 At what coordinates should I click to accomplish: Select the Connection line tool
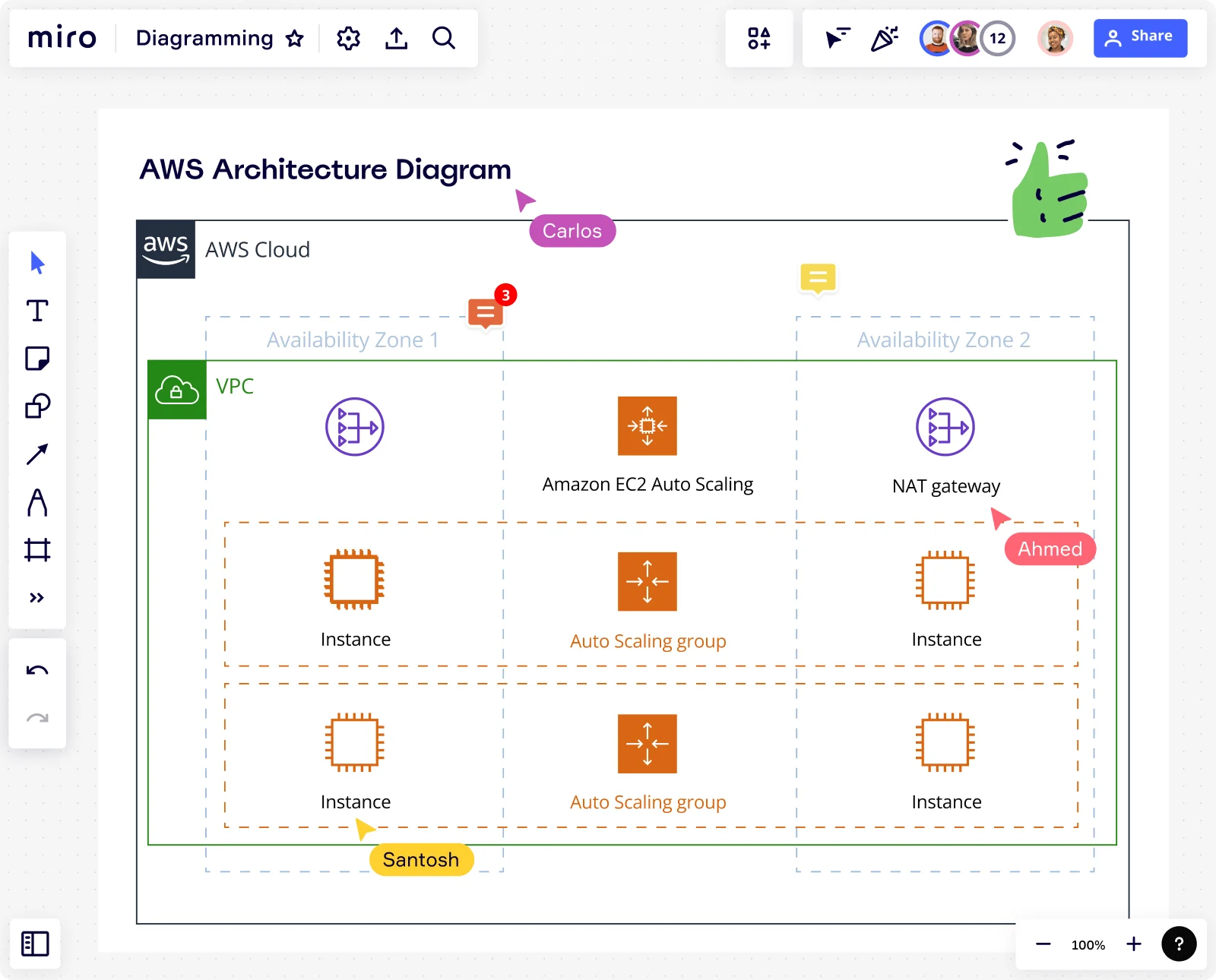coord(36,453)
